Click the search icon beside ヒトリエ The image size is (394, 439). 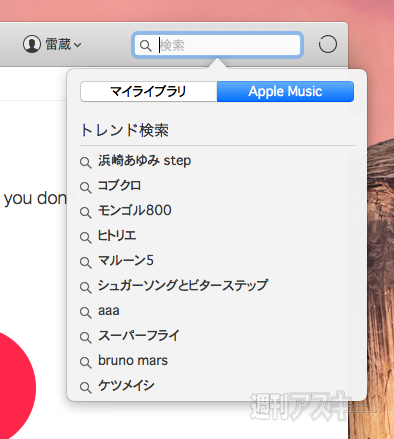pos(86,237)
